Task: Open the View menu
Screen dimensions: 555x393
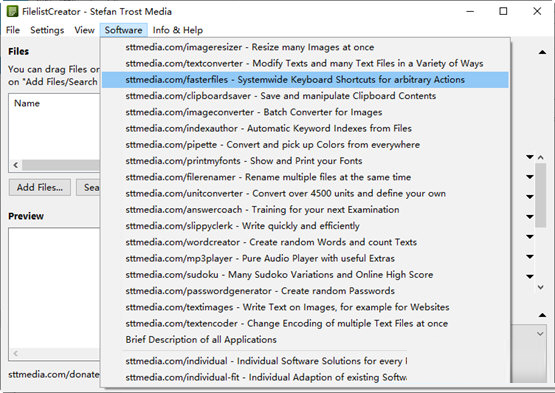Action: [x=84, y=30]
